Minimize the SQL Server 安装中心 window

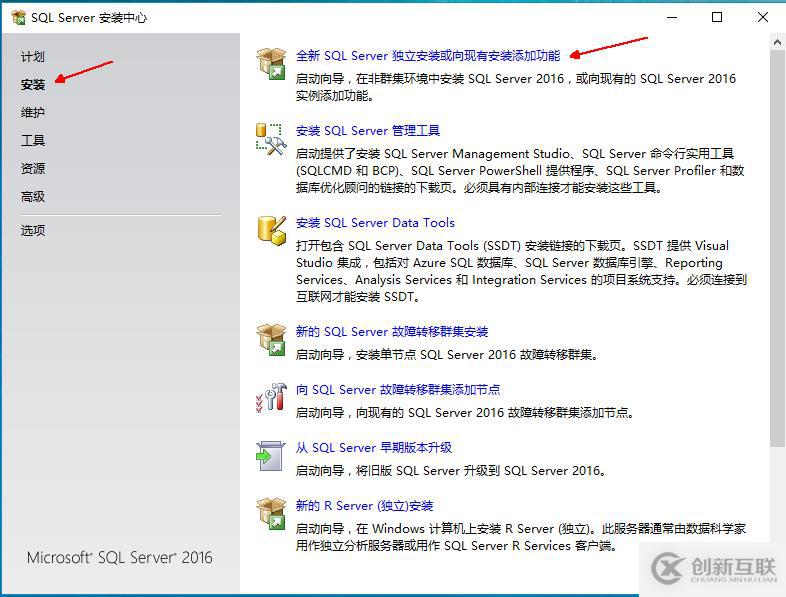(x=672, y=18)
